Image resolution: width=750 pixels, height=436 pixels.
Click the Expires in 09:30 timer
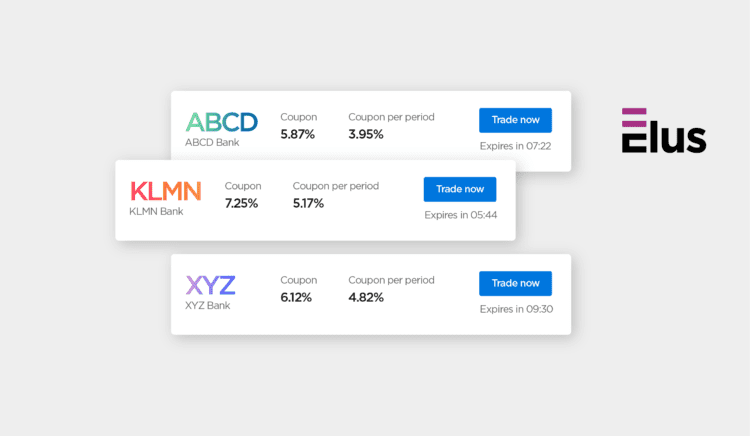pyautogui.click(x=515, y=309)
